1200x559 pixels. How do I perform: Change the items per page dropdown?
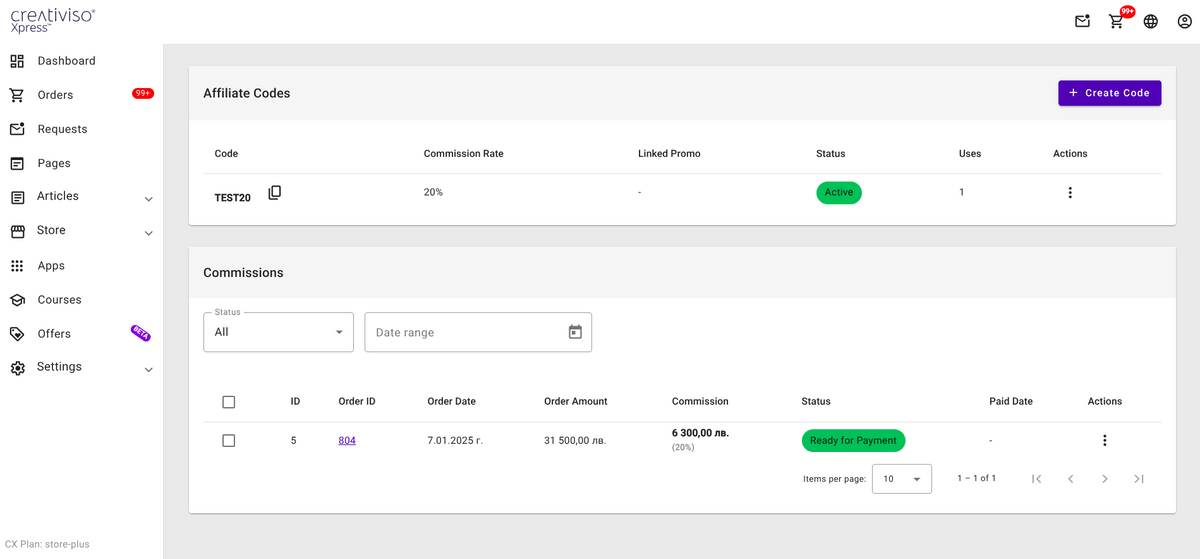click(901, 479)
